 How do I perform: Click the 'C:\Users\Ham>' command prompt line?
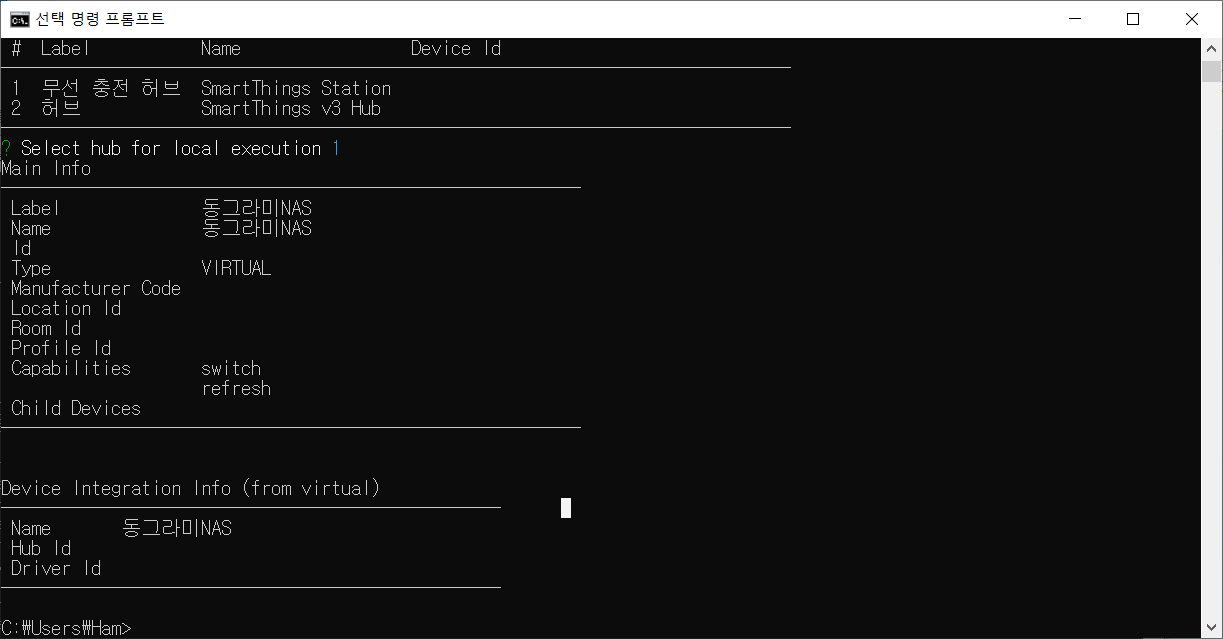[x=66, y=628]
